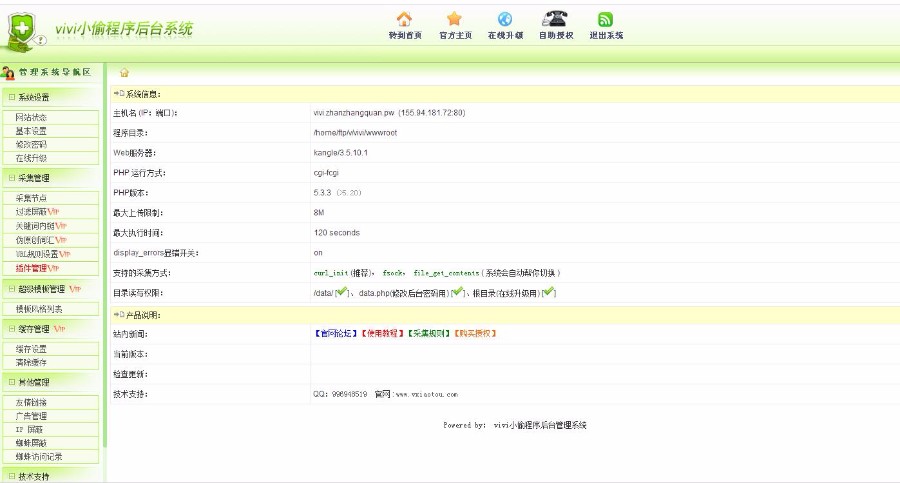Image resolution: width=900 pixels, height=483 pixels.
Task: Click the vivi小偷程序后台系统 title text
Action: [x=123, y=29]
